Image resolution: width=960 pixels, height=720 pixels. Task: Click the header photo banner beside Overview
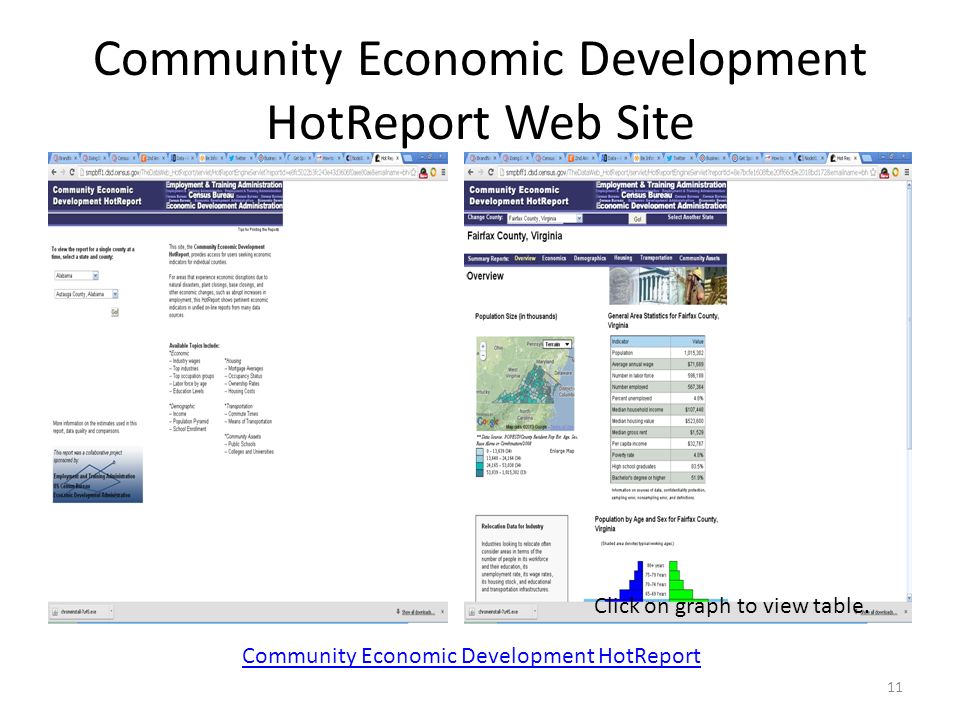click(x=668, y=286)
